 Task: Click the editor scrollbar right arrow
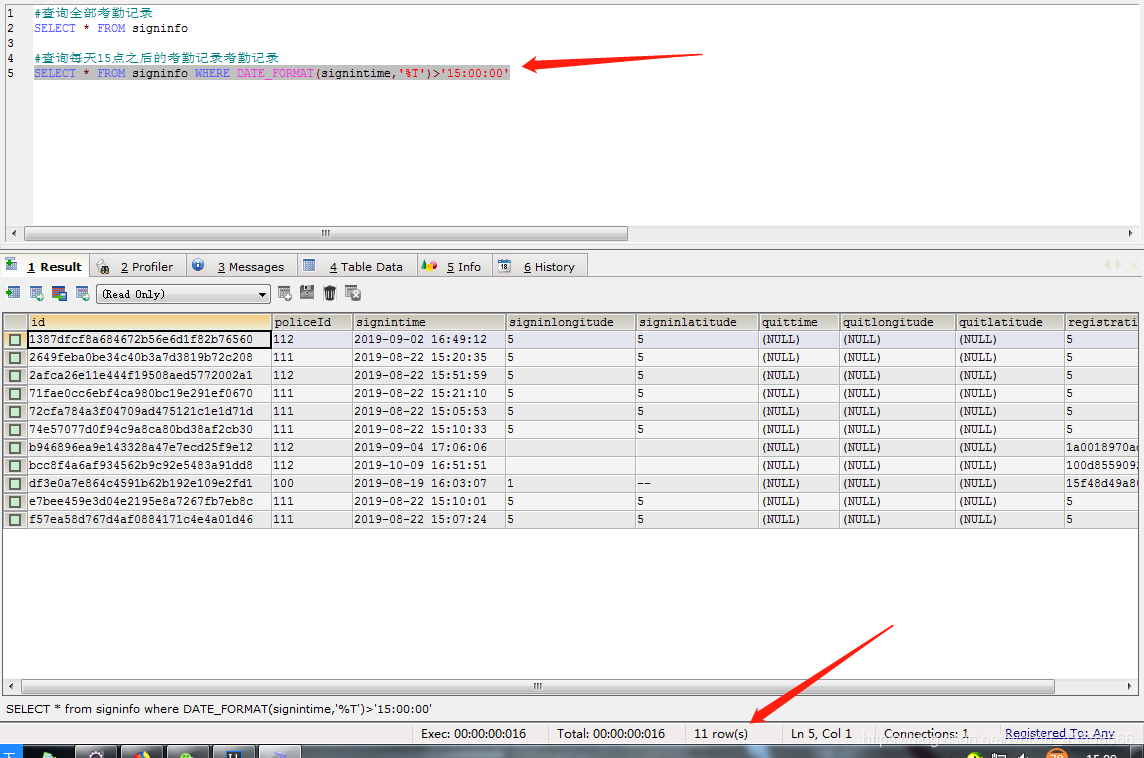coord(1130,233)
